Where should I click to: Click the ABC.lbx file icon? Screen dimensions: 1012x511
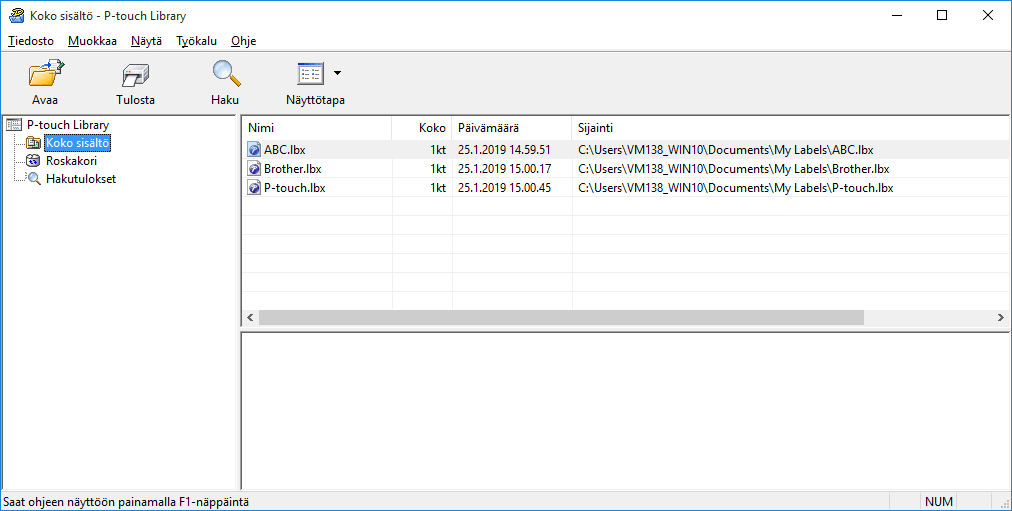click(x=254, y=150)
